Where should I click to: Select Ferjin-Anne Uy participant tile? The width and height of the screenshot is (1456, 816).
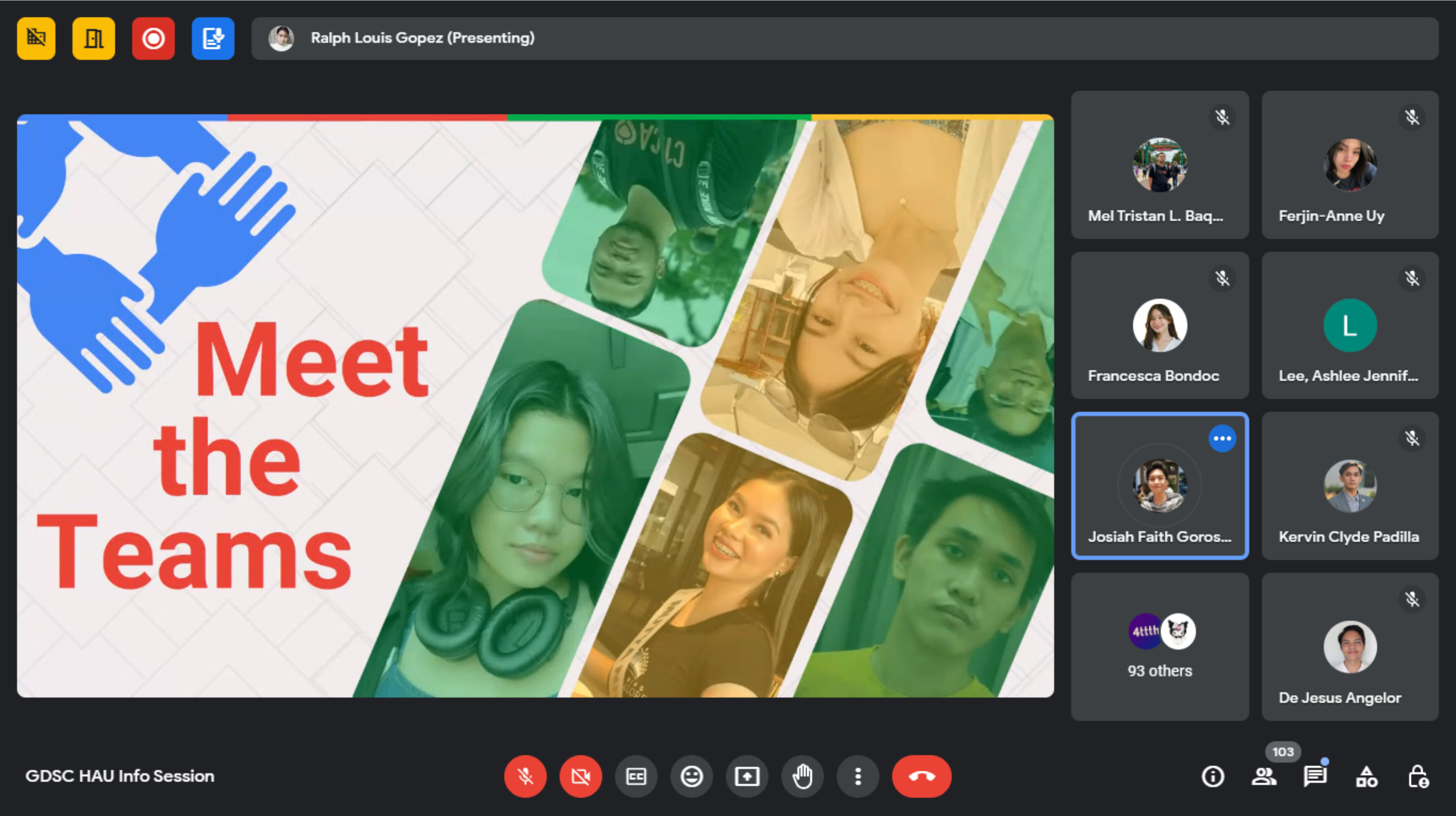[x=1350, y=165]
